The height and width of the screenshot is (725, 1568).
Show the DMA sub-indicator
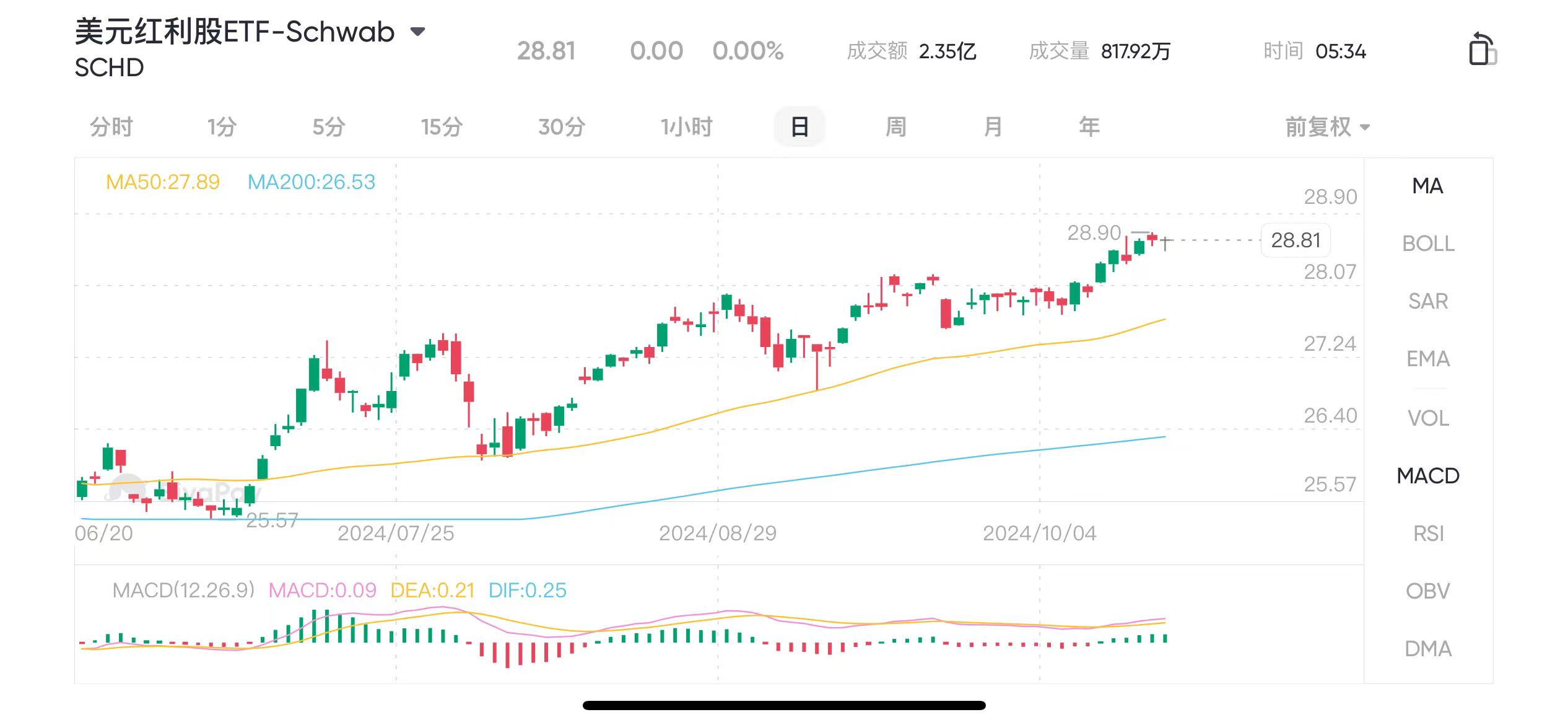pyautogui.click(x=1427, y=649)
